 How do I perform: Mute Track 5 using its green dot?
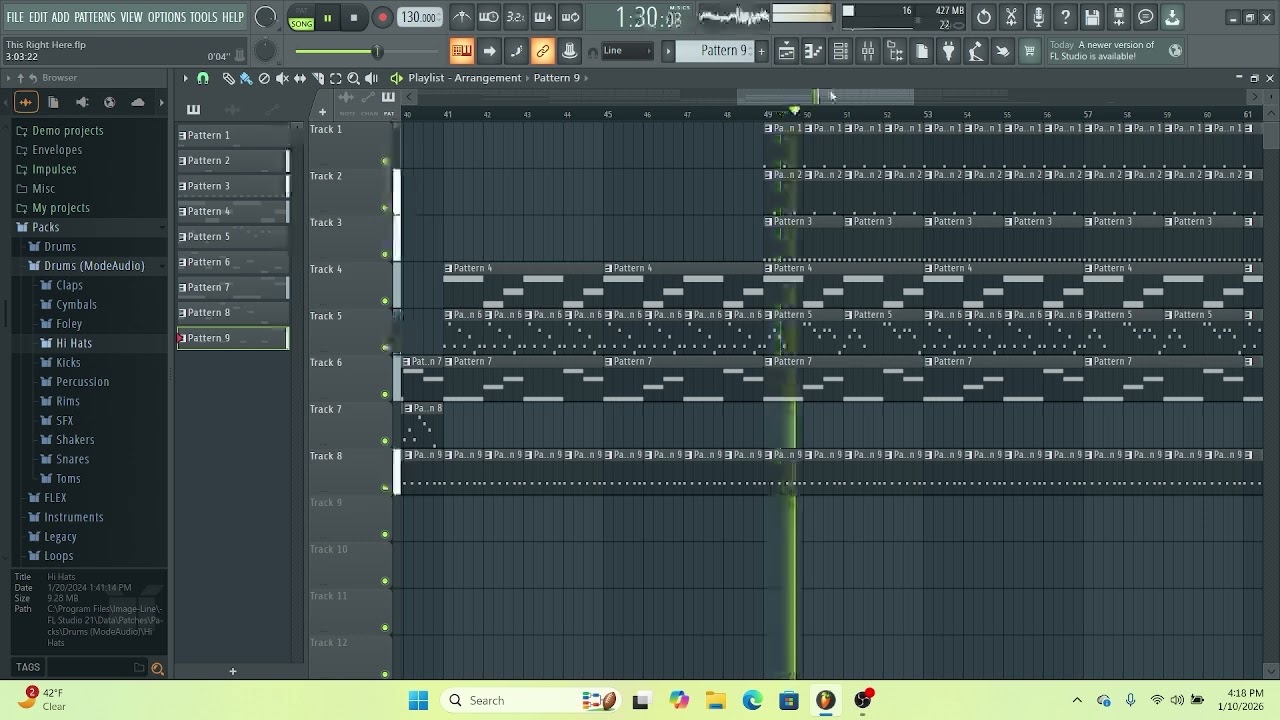(386, 348)
